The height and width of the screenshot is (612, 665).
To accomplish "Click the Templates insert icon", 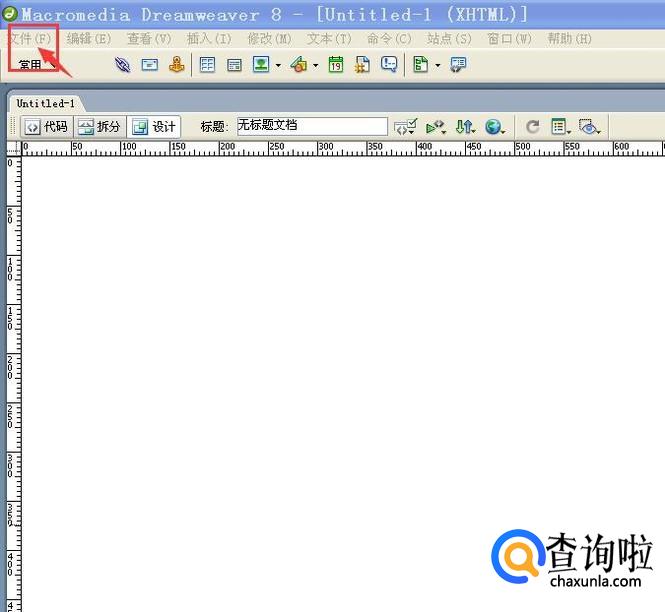I will click(x=421, y=64).
